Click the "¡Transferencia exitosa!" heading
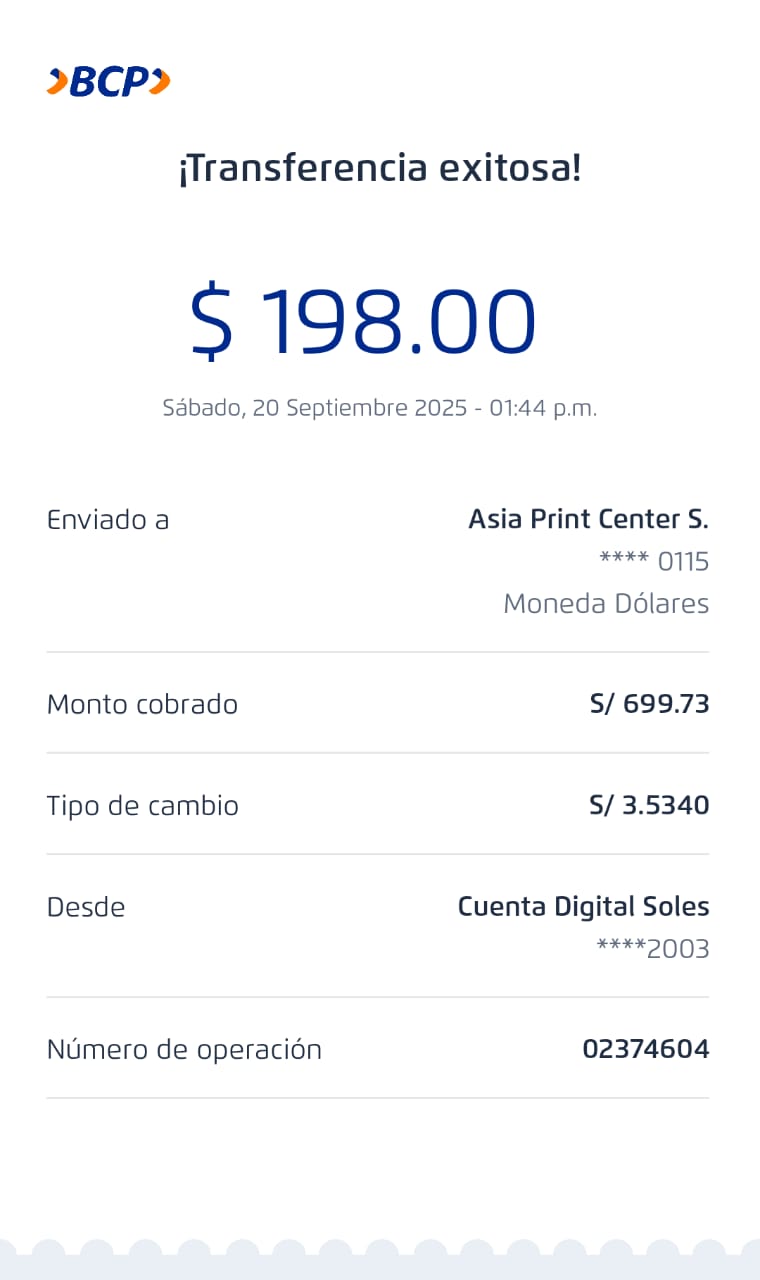Image resolution: width=760 pixels, height=1280 pixels. (x=380, y=168)
